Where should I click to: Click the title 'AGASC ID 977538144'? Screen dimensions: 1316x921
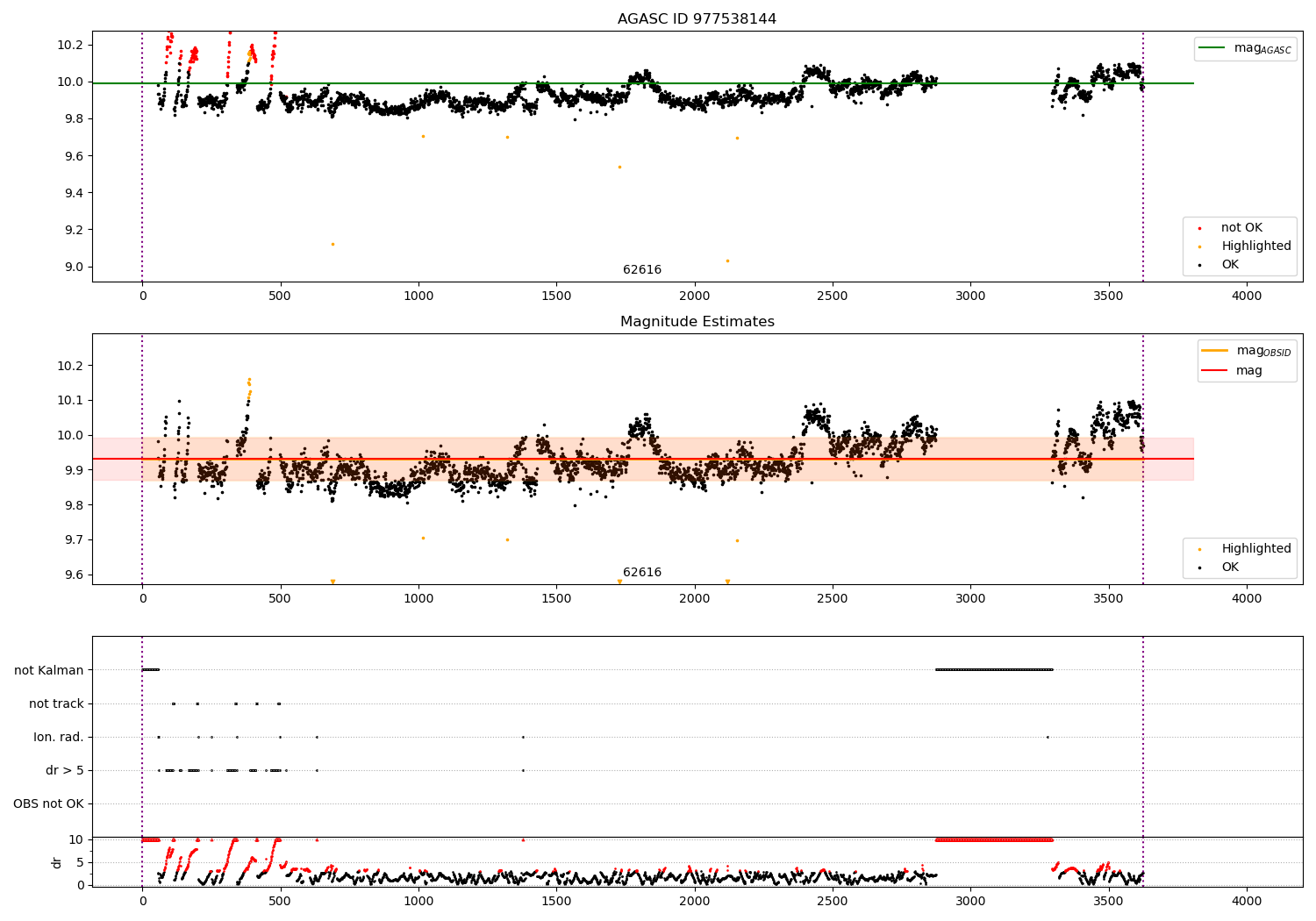point(697,18)
